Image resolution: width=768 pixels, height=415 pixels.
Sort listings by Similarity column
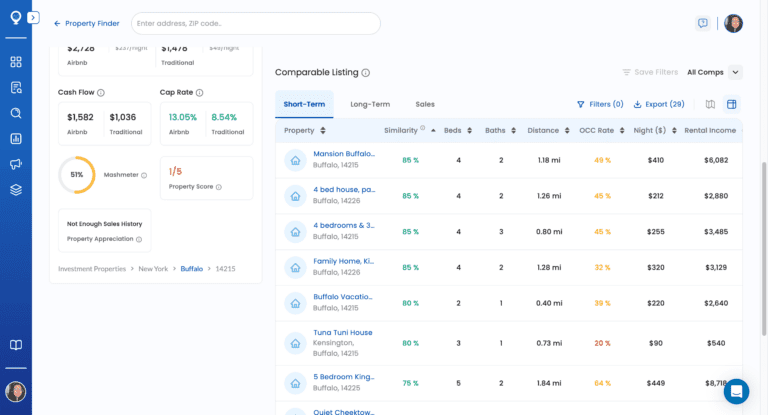tap(401, 131)
